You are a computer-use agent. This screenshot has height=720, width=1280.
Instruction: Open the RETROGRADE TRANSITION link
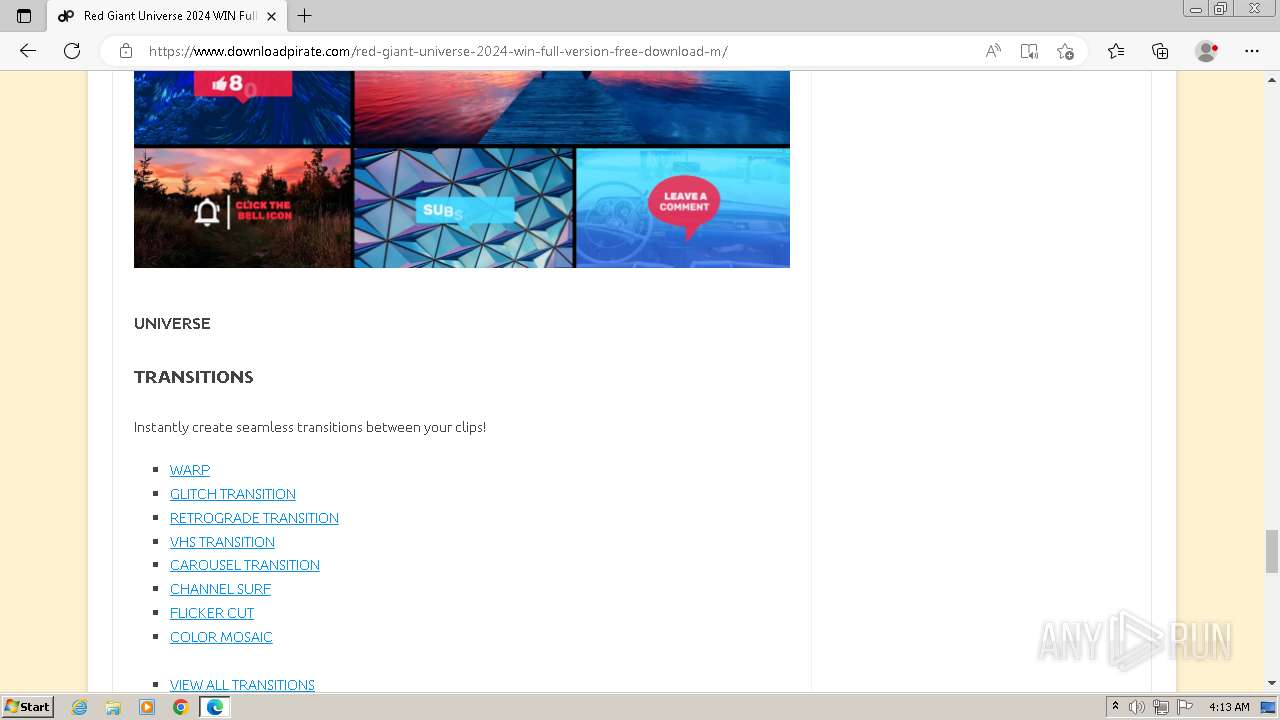pos(254,518)
